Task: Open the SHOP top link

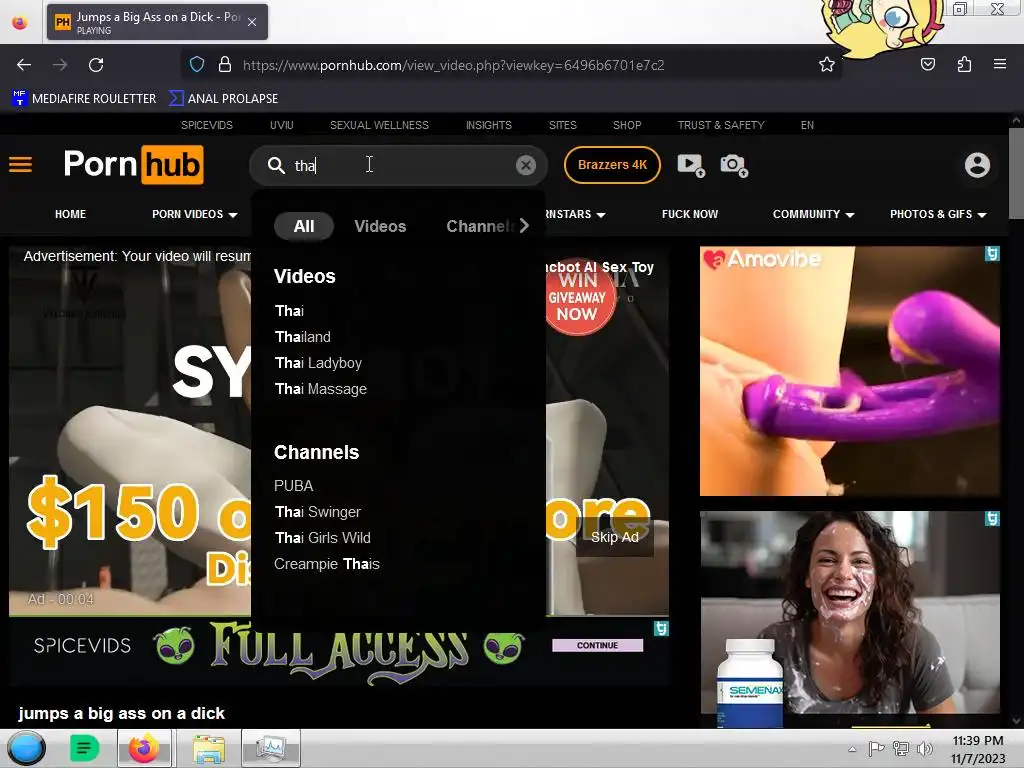Action: tap(627, 125)
